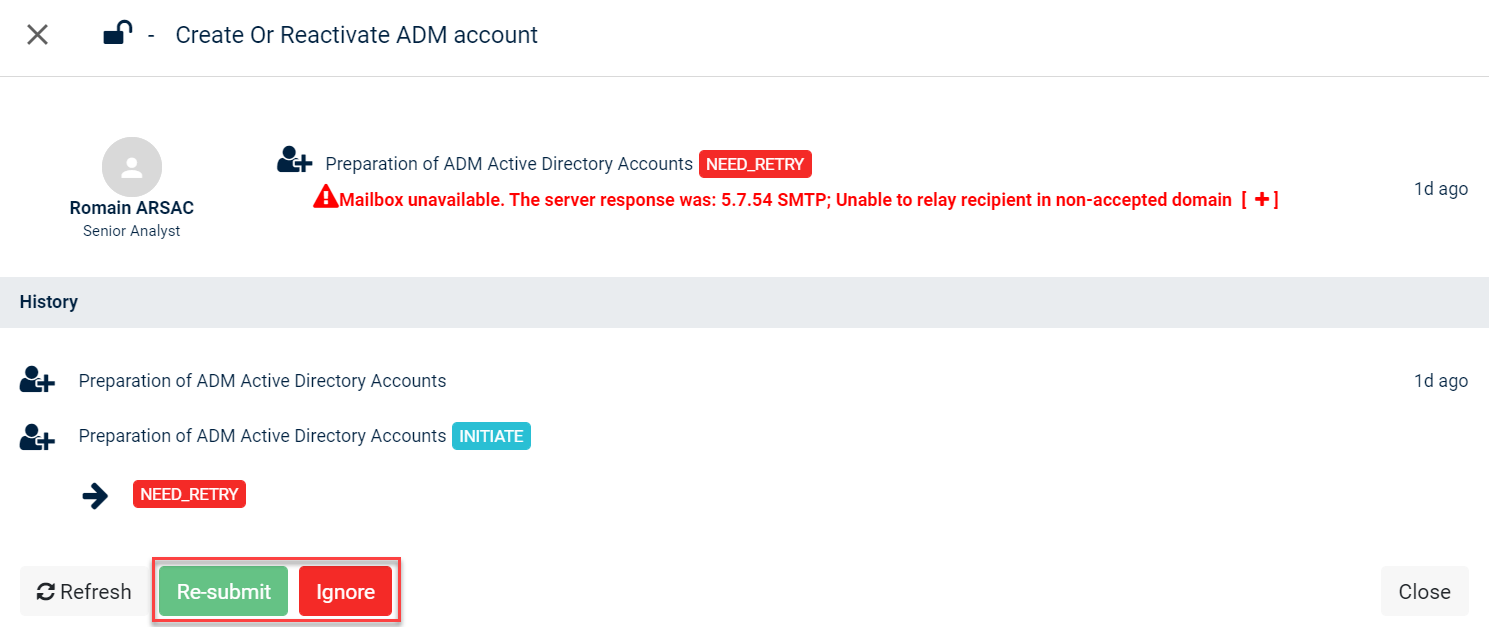Click the INITIATE status badge

point(491,436)
